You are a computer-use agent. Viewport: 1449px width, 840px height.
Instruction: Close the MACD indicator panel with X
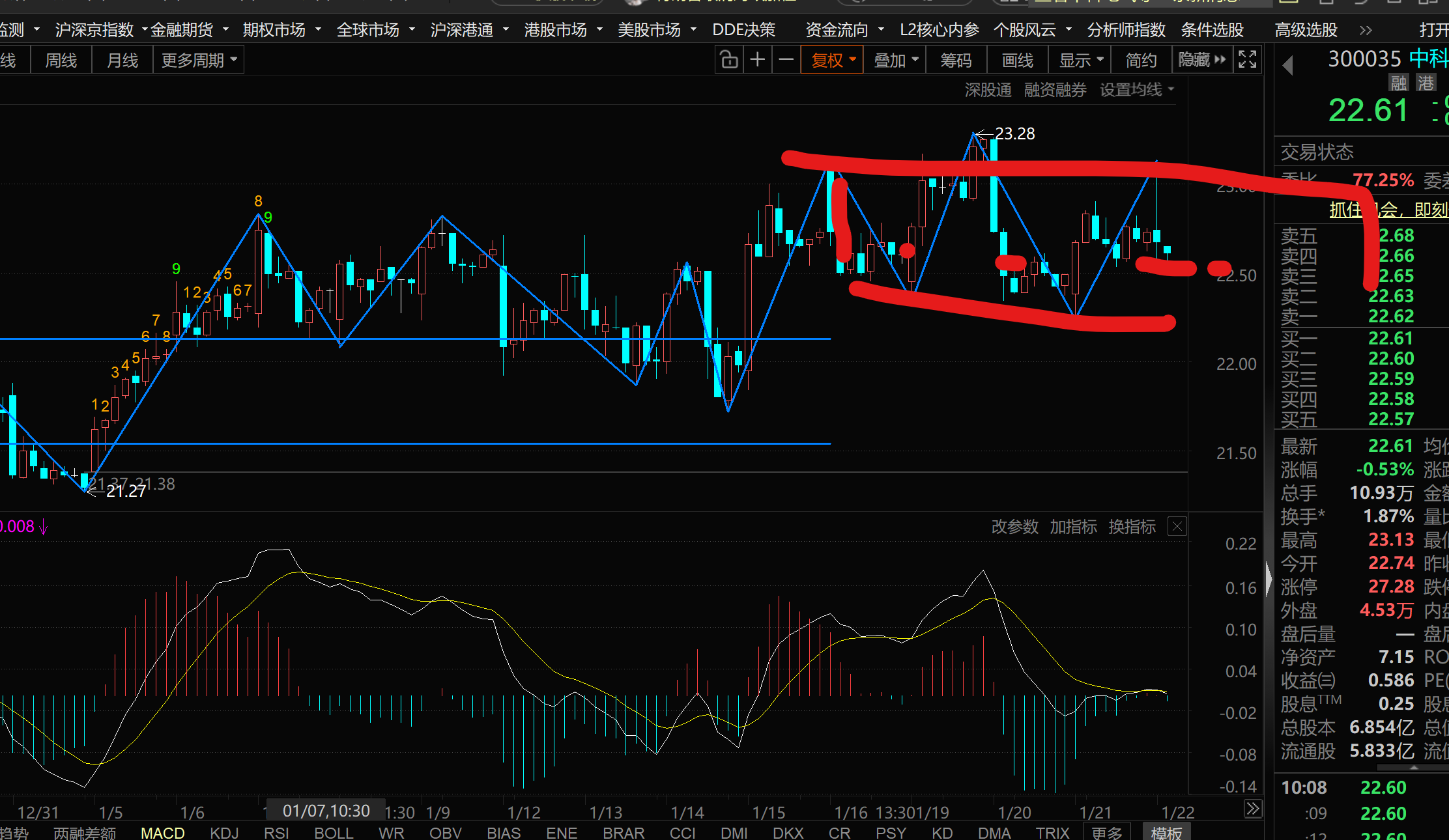pos(1177,526)
